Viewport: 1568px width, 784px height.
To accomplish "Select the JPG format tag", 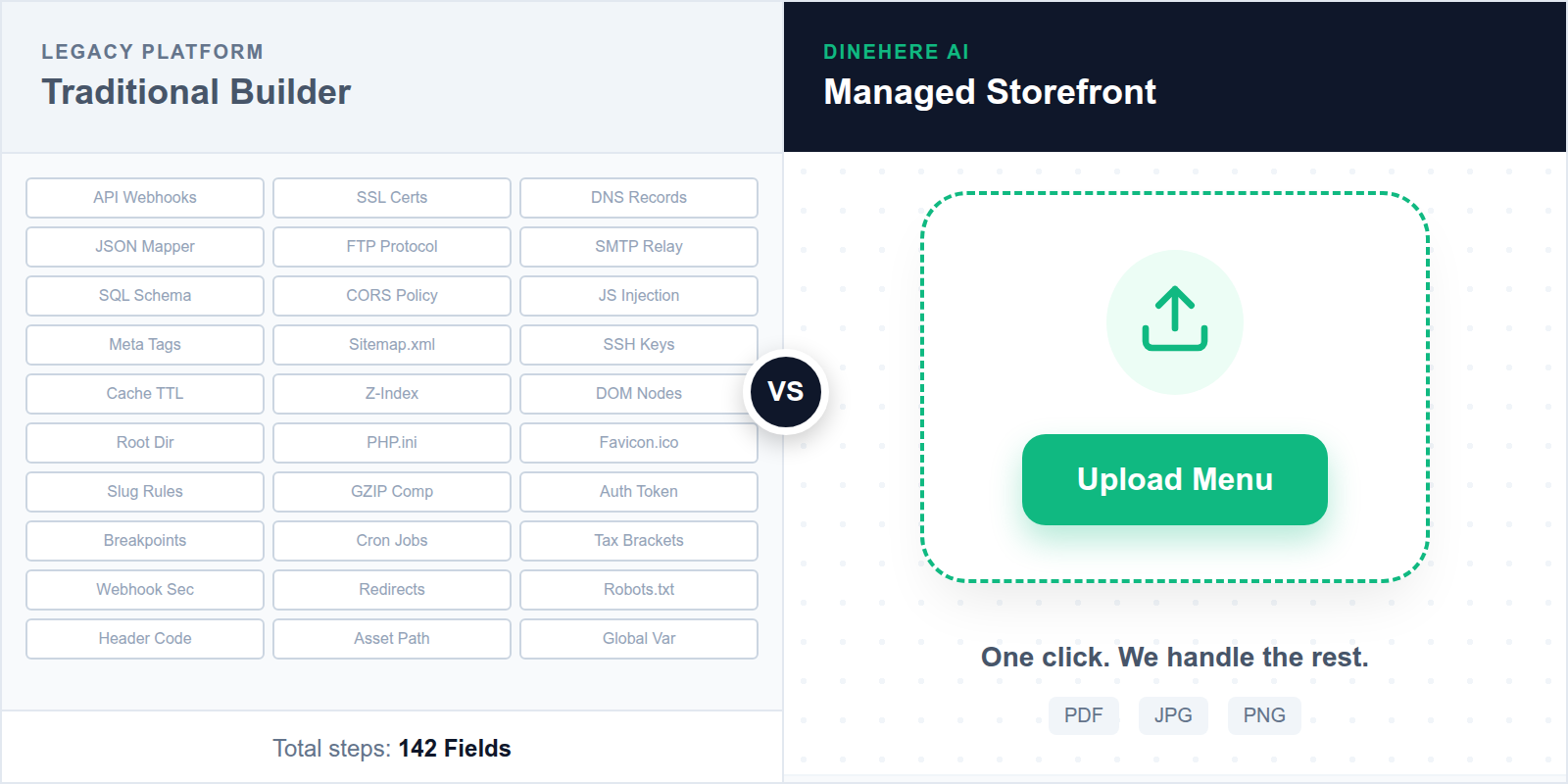I will click(x=1173, y=715).
